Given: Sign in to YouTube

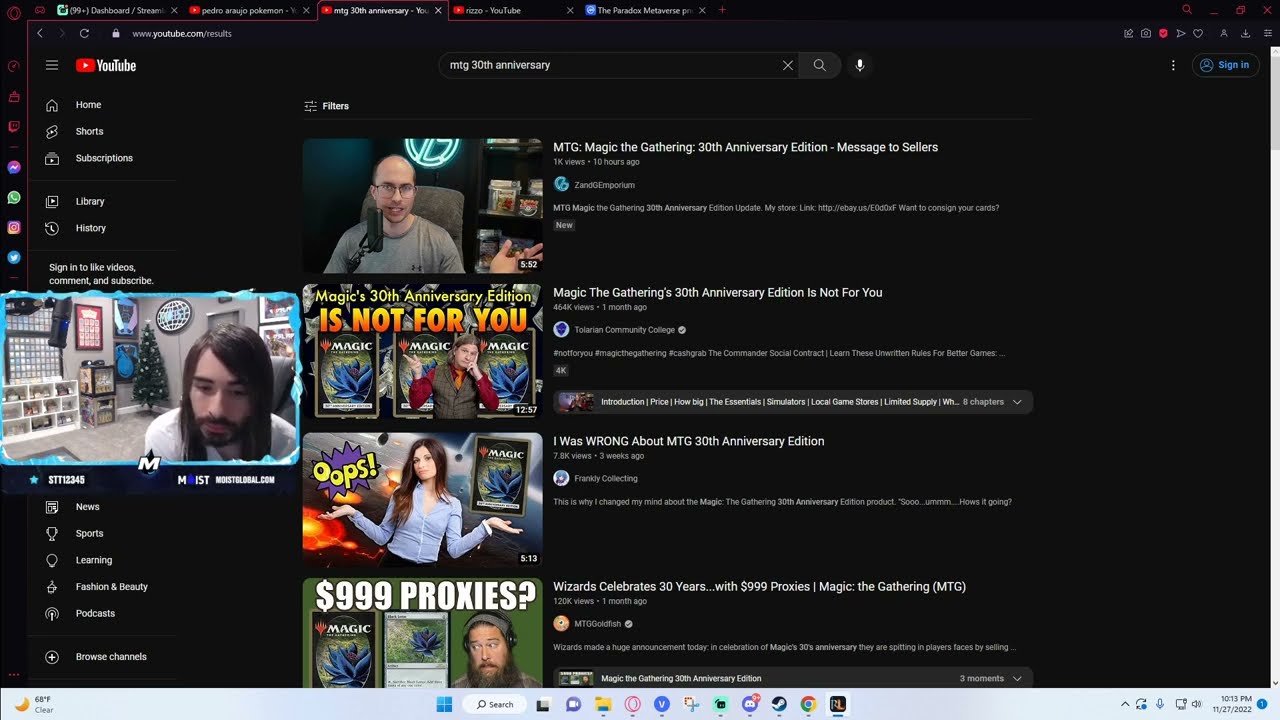Looking at the screenshot, I should click(1225, 65).
